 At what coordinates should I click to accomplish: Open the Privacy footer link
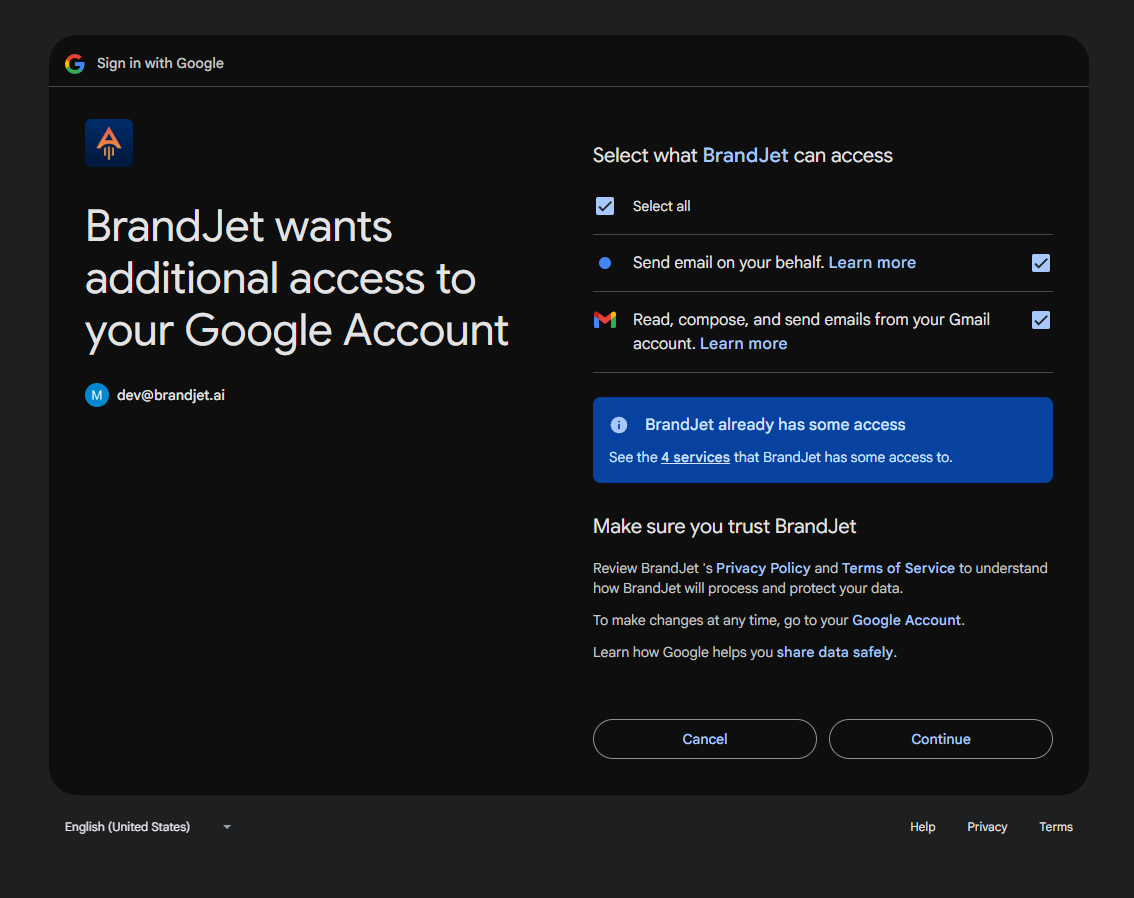986,826
